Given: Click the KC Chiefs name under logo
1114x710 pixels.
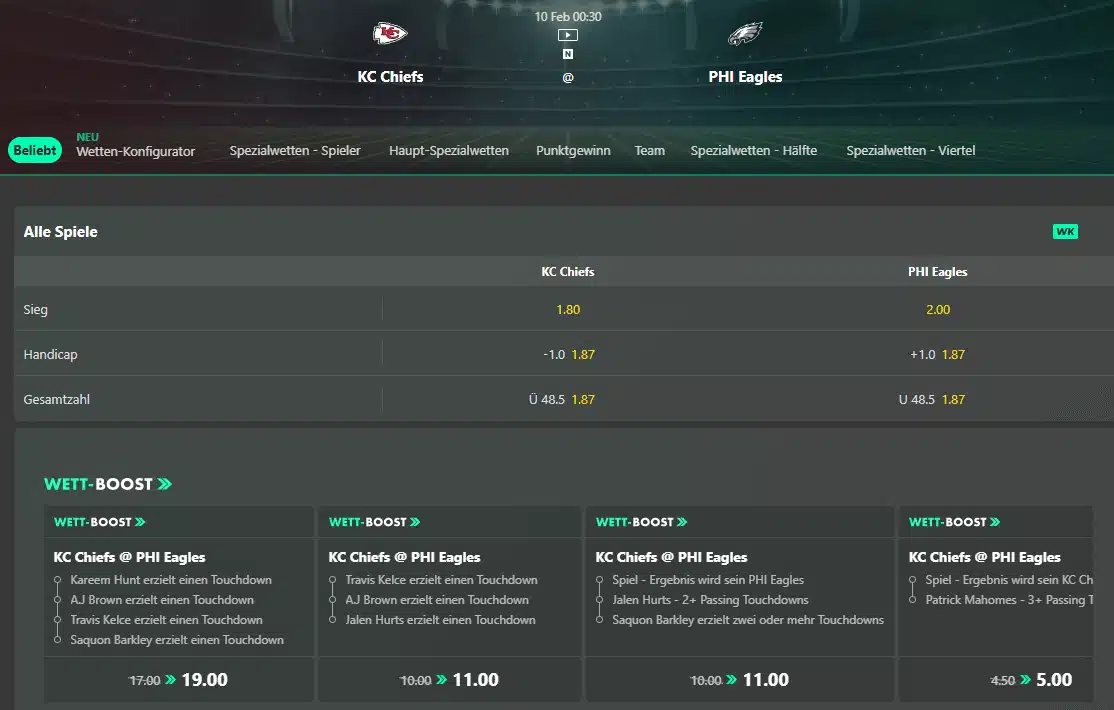Looking at the screenshot, I should coord(390,77).
